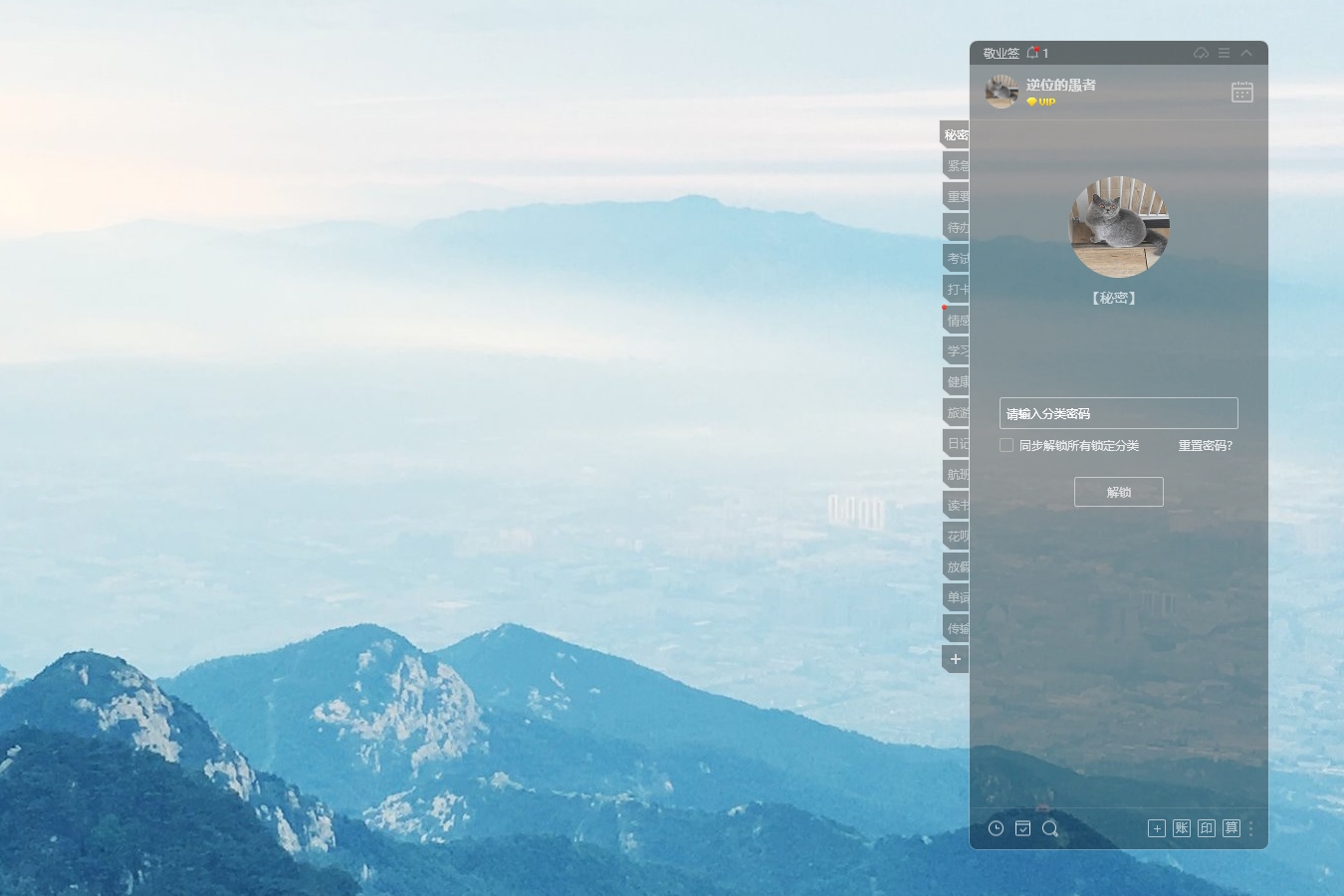1344x896 pixels.
Task: Select the 紧急 category tab
Action: point(956,165)
